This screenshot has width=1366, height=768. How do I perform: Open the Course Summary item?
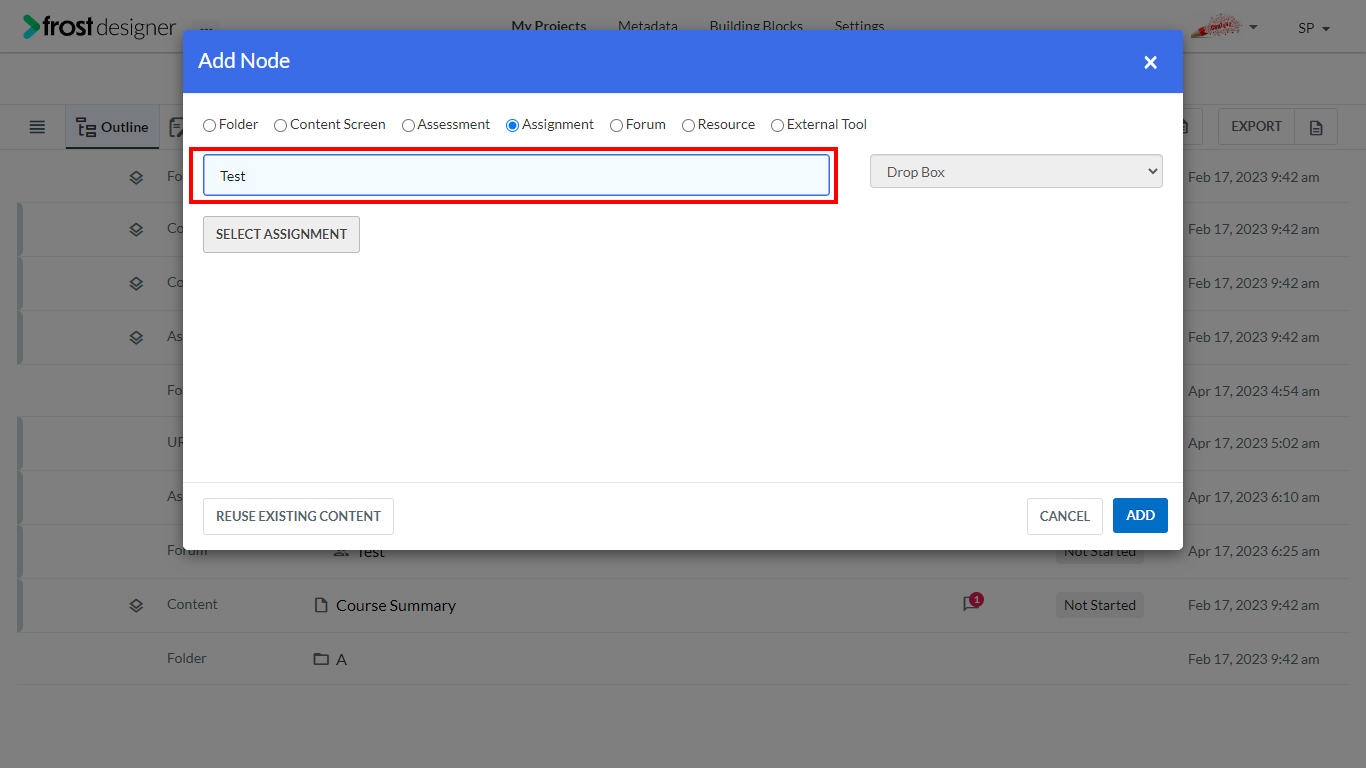(x=396, y=605)
